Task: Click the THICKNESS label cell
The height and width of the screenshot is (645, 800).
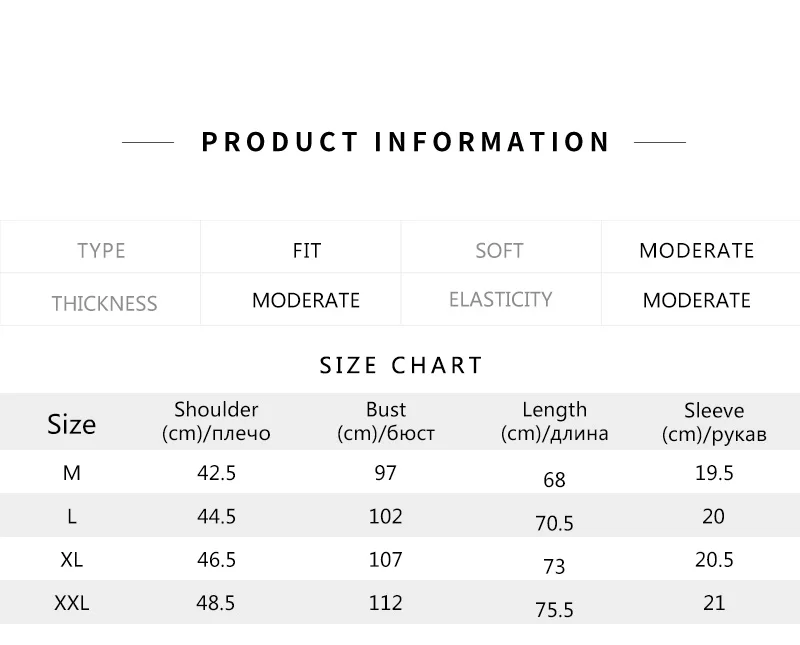Action: pyautogui.click(x=104, y=303)
